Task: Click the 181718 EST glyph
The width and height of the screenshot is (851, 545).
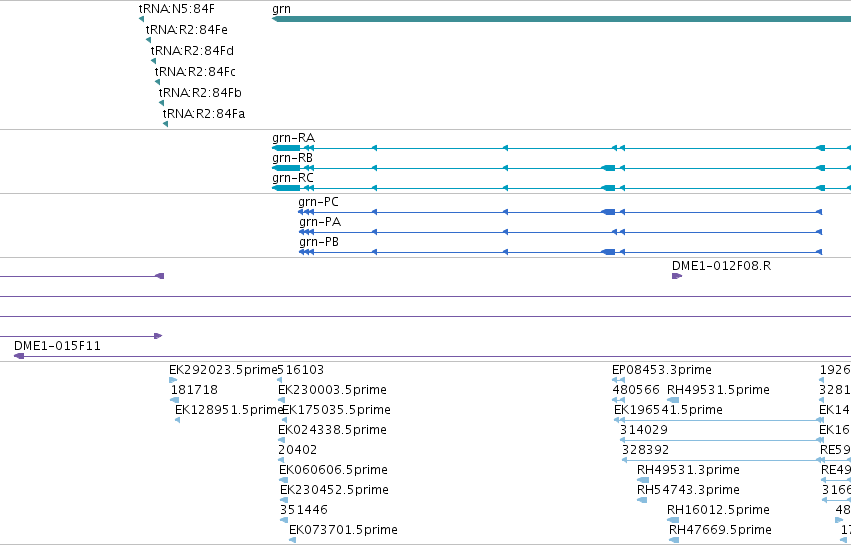Action: pos(175,400)
